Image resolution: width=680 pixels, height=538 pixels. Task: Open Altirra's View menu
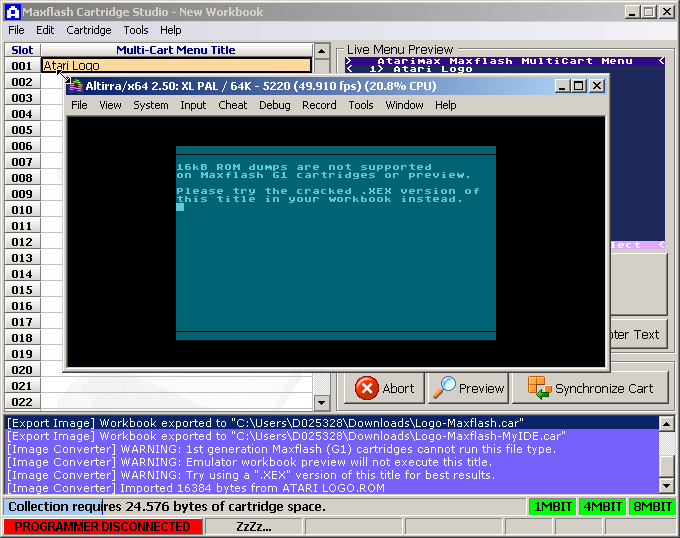coord(110,105)
